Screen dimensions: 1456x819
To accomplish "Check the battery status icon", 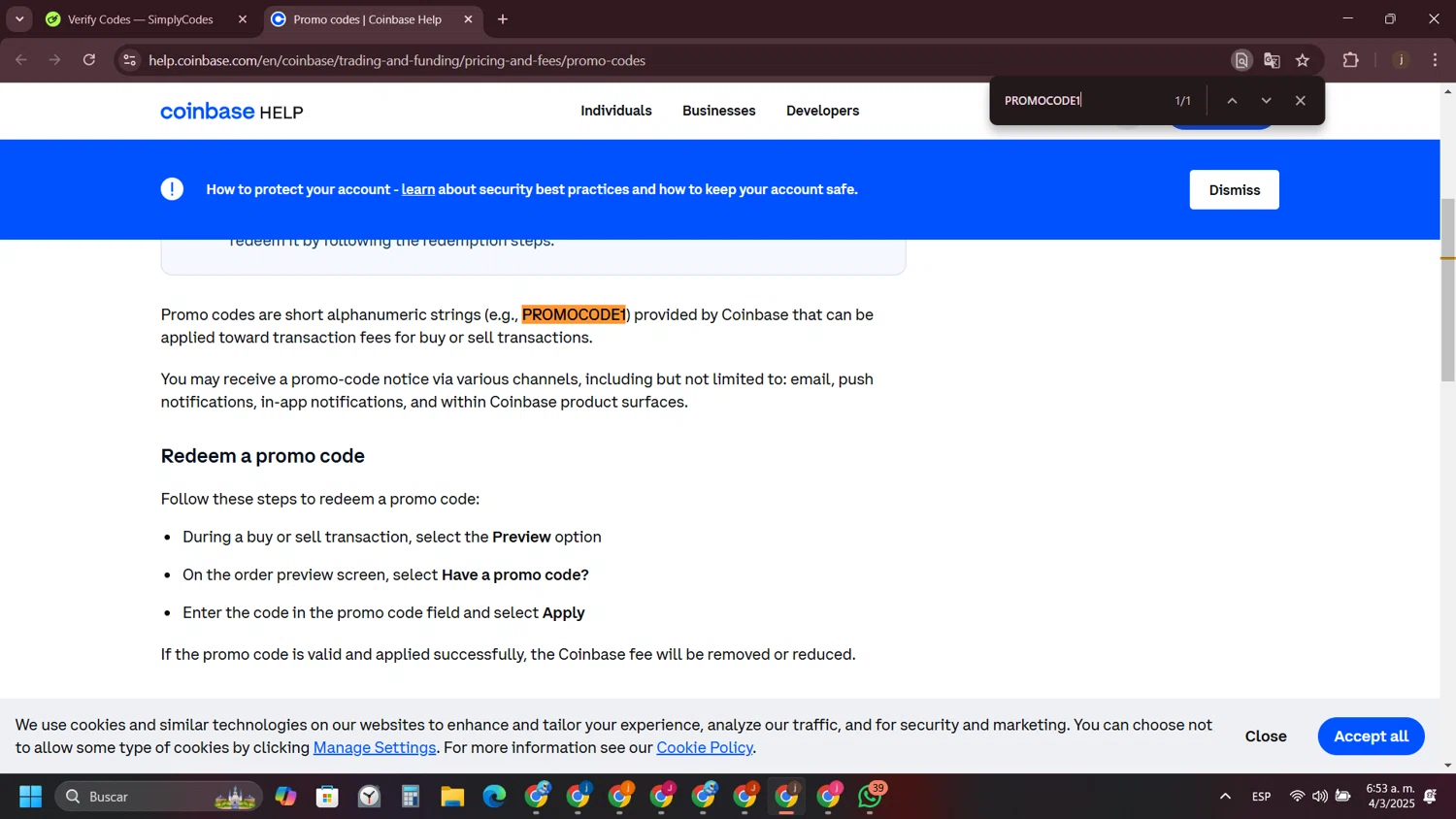I will (1343, 797).
